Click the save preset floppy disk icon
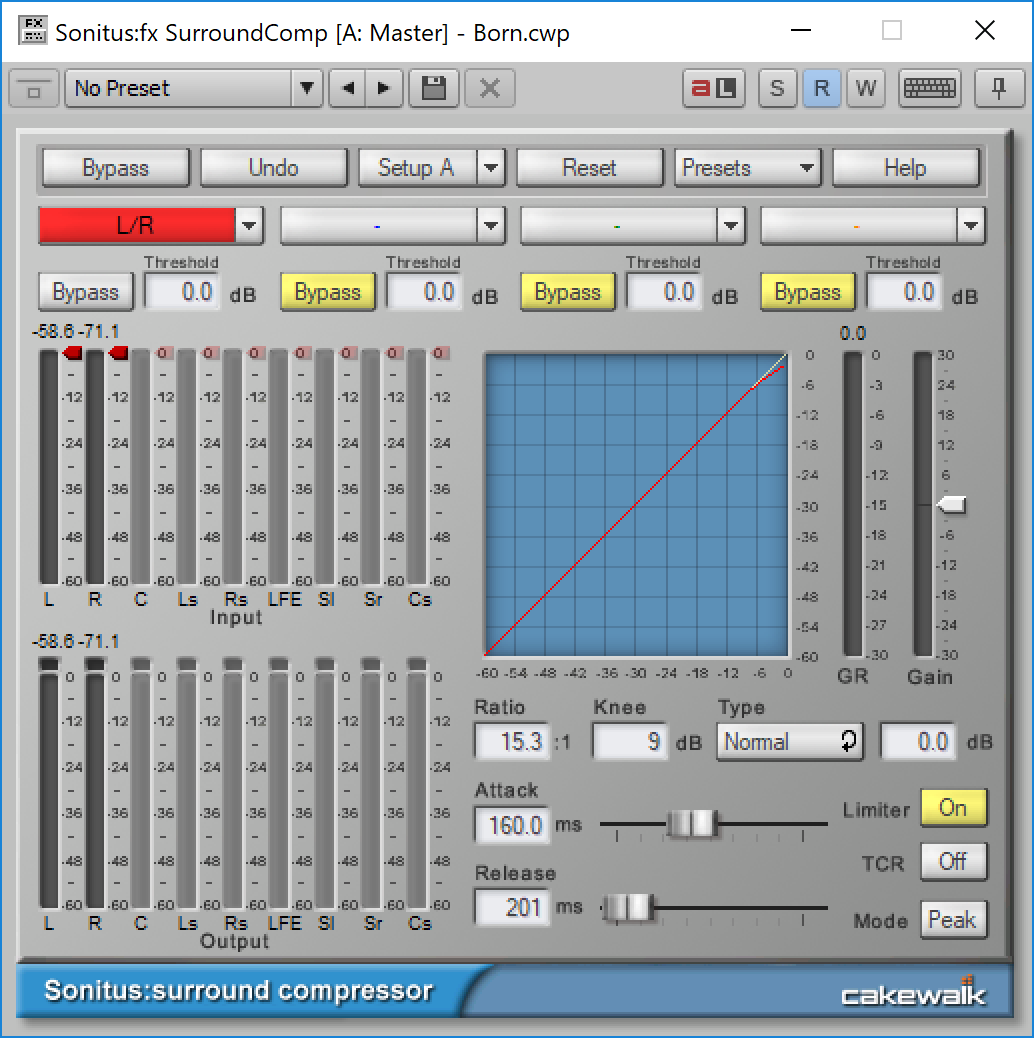Image resolution: width=1034 pixels, height=1038 pixels. point(433,88)
